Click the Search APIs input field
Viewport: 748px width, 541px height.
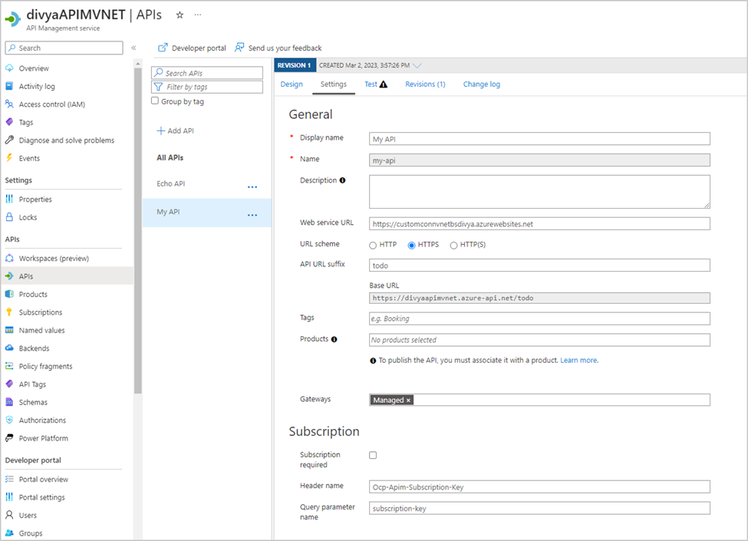(x=207, y=73)
